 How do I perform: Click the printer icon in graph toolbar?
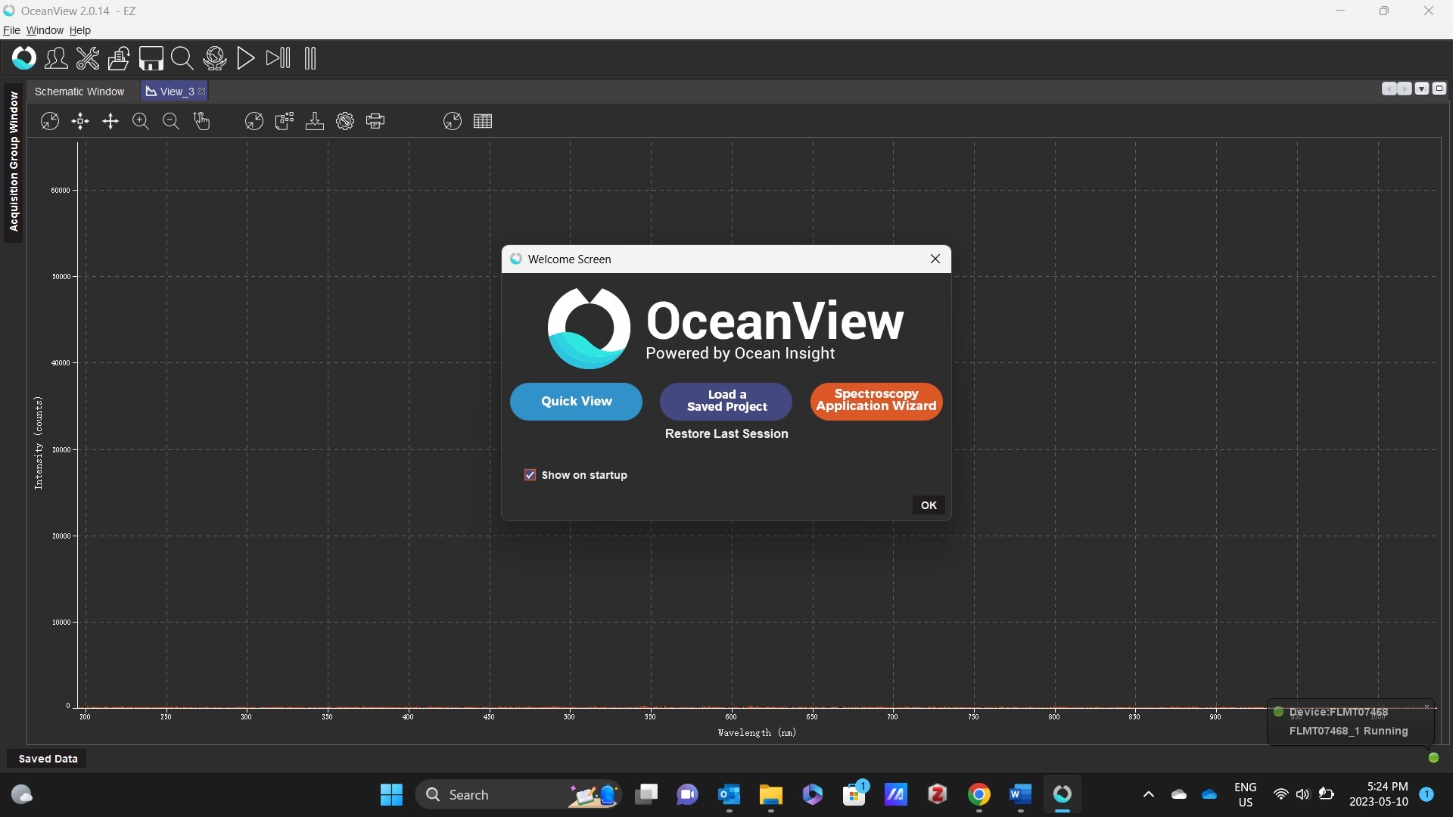375,121
